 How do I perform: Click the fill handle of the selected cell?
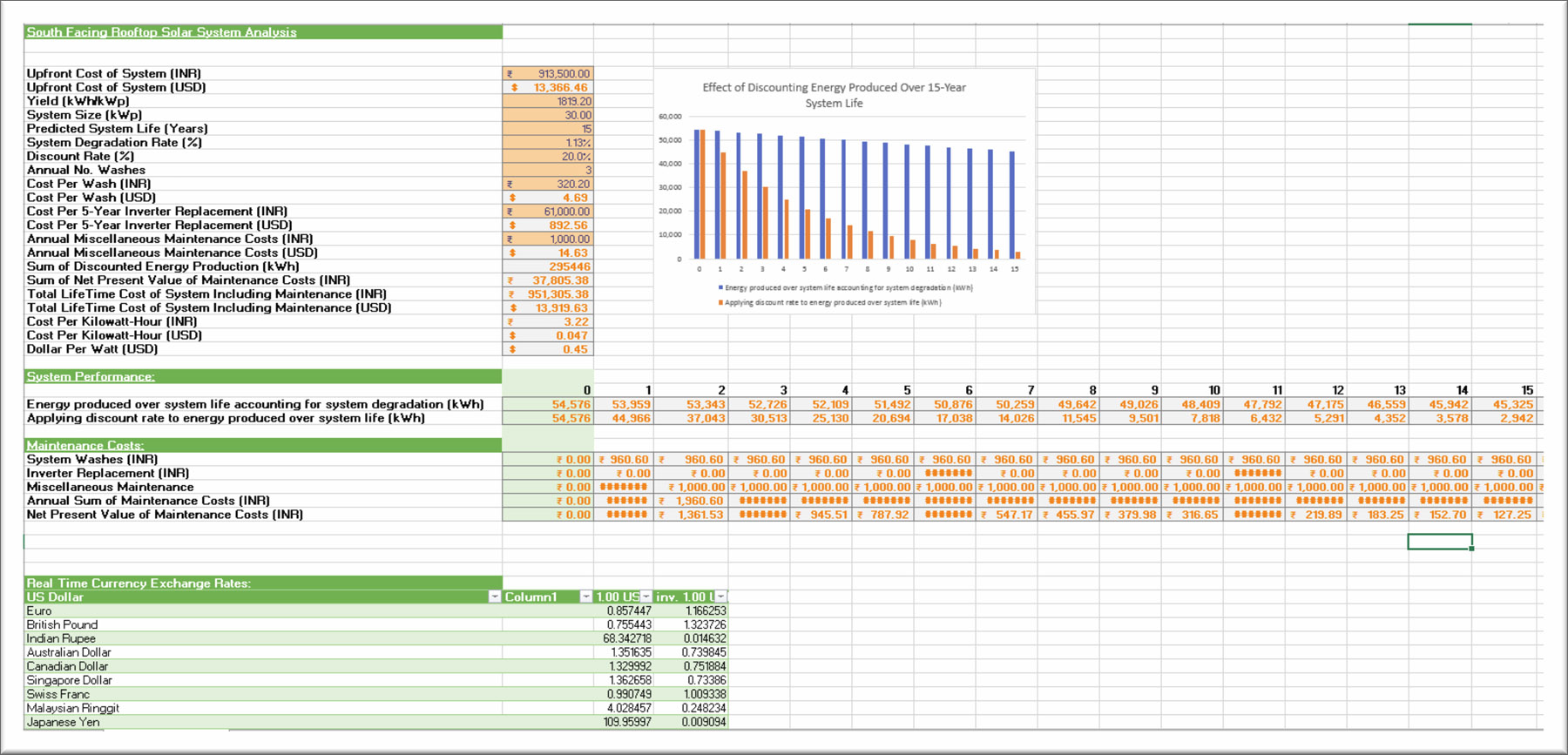1471,549
